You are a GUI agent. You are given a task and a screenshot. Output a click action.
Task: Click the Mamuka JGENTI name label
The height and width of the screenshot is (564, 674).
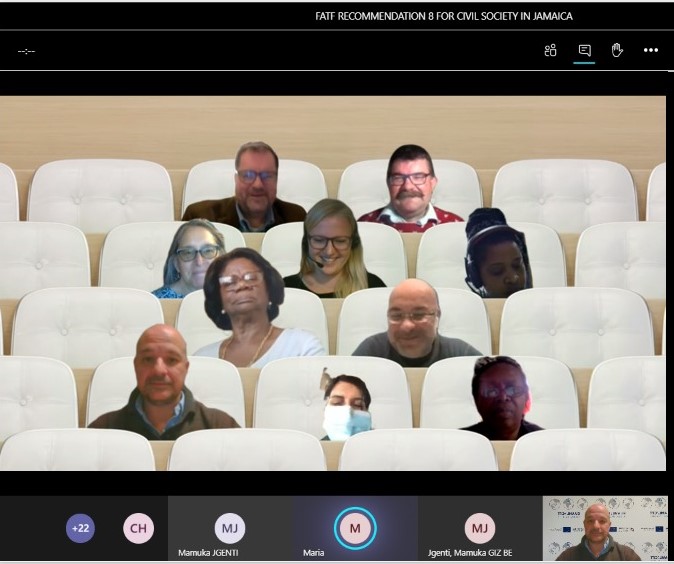pos(207,552)
